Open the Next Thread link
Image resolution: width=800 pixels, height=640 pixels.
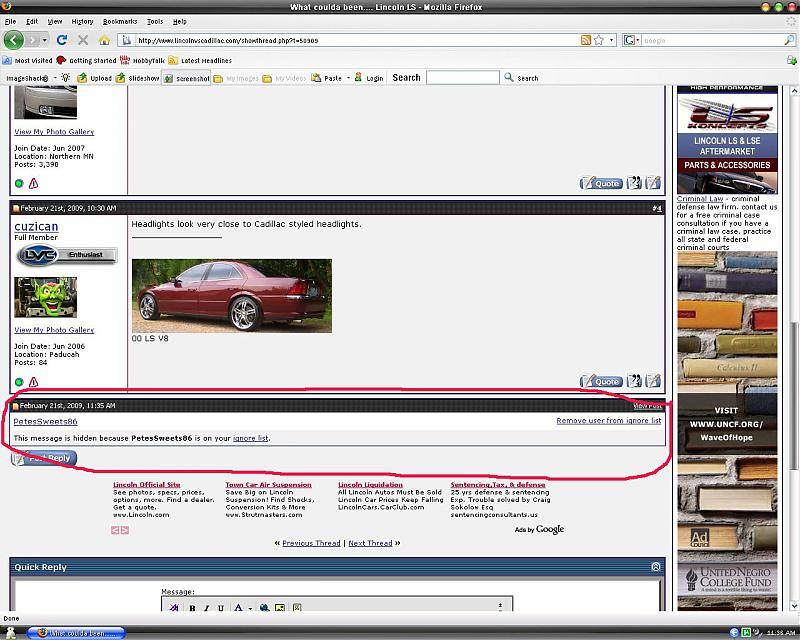(x=369, y=543)
